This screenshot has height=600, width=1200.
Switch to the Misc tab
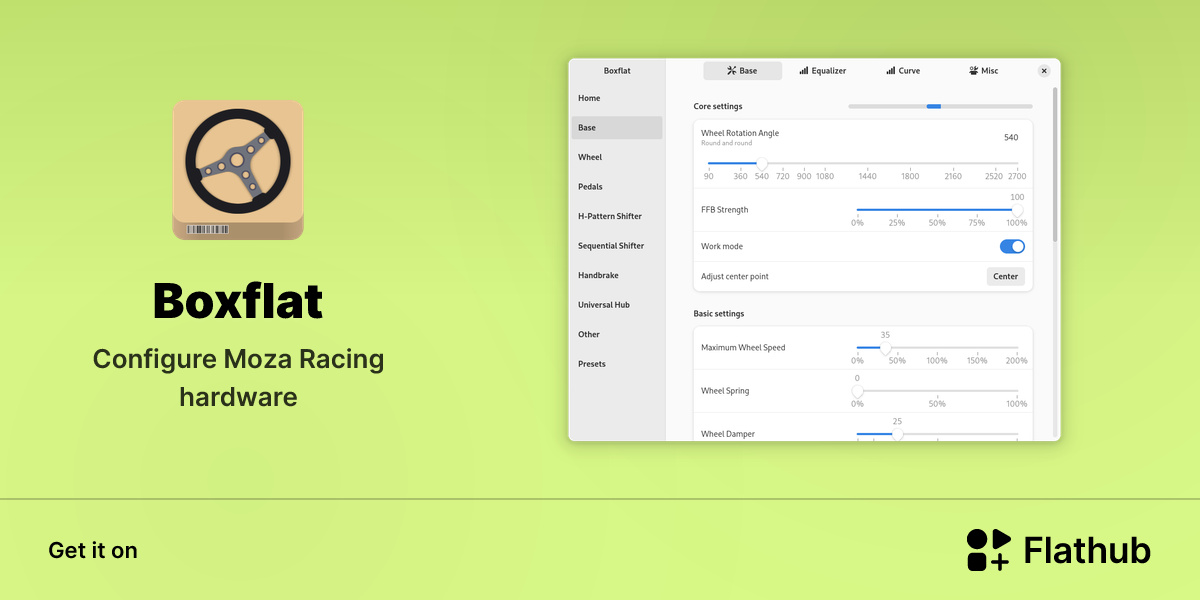point(984,71)
